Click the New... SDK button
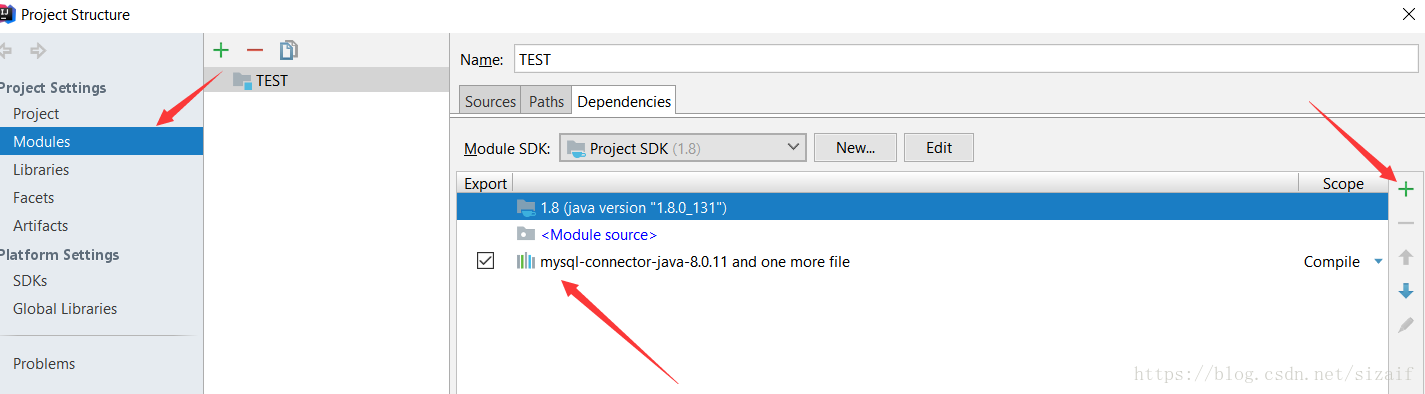 855,148
